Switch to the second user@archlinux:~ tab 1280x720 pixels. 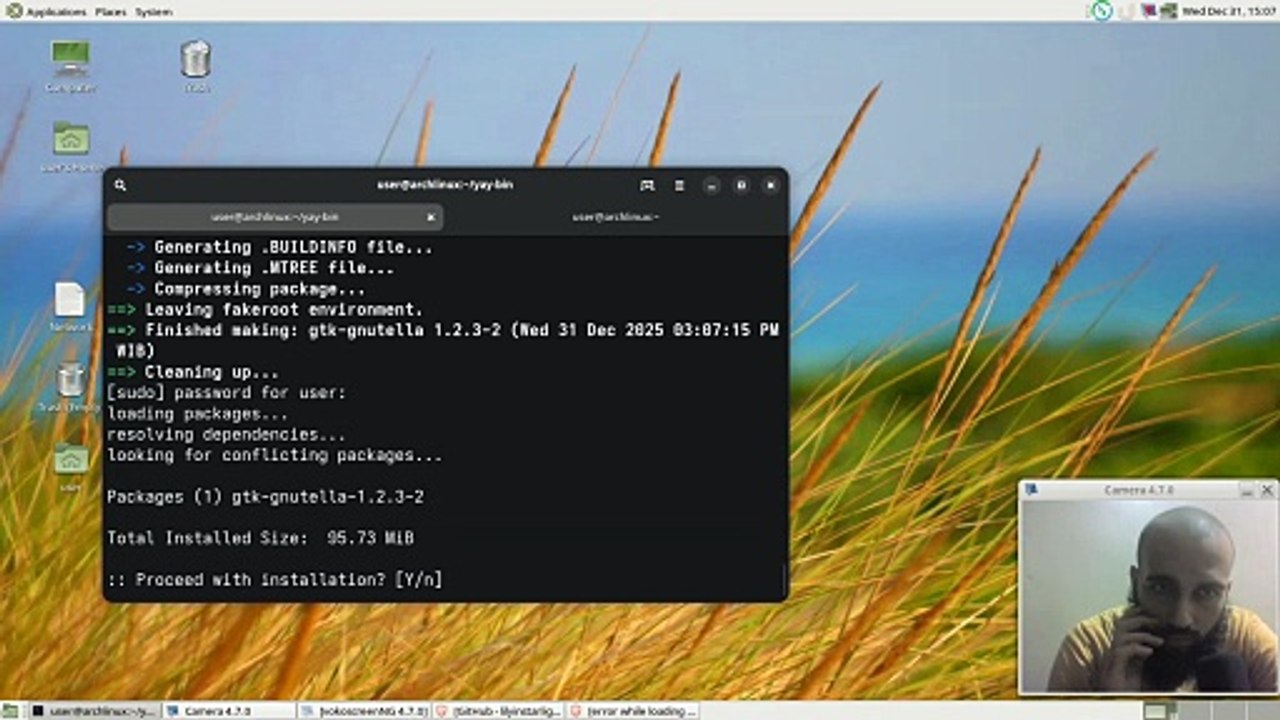(616, 217)
